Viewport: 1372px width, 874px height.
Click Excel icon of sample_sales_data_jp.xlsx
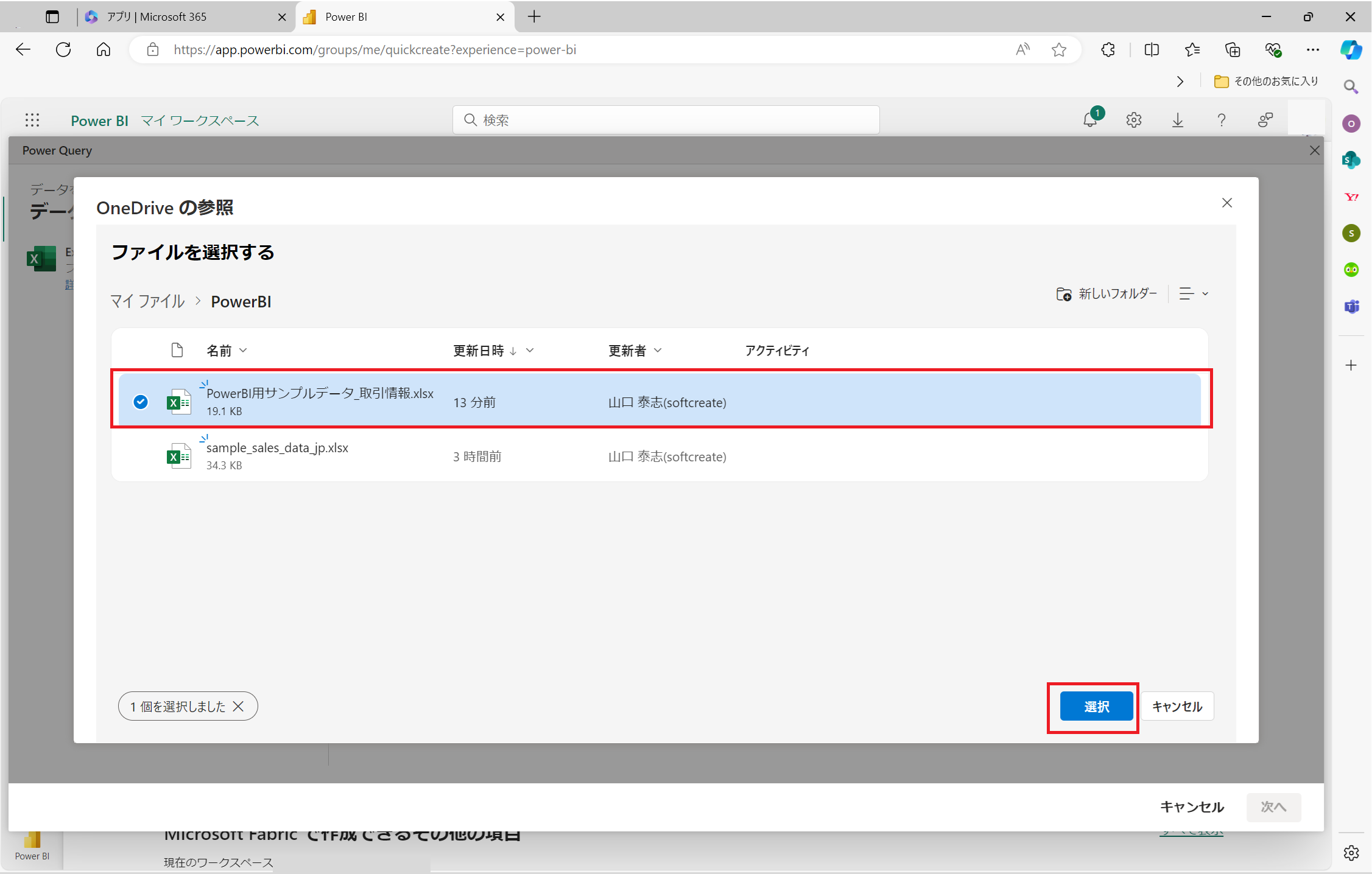[x=178, y=456]
